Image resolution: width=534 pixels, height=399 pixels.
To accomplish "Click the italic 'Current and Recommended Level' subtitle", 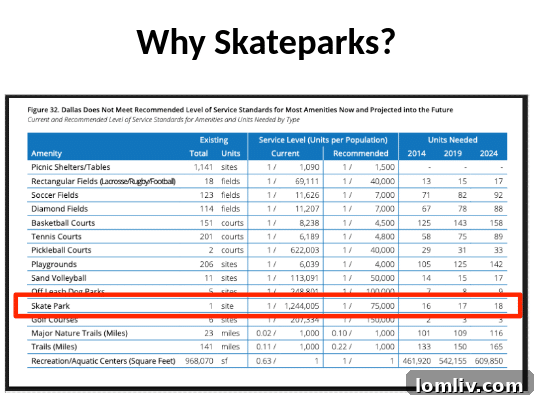I will [x=163, y=119].
